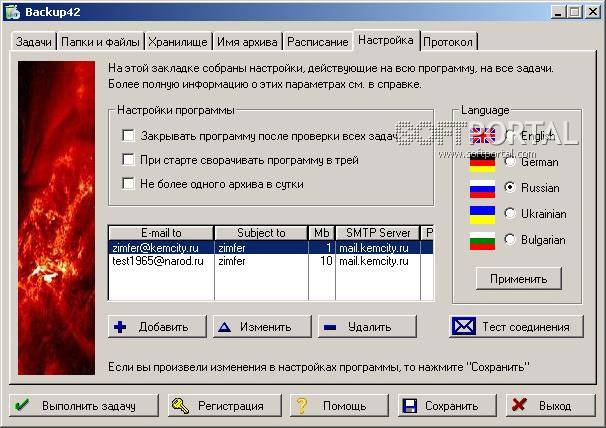Enable Закрывать программу после проверки checkbox

128,135
